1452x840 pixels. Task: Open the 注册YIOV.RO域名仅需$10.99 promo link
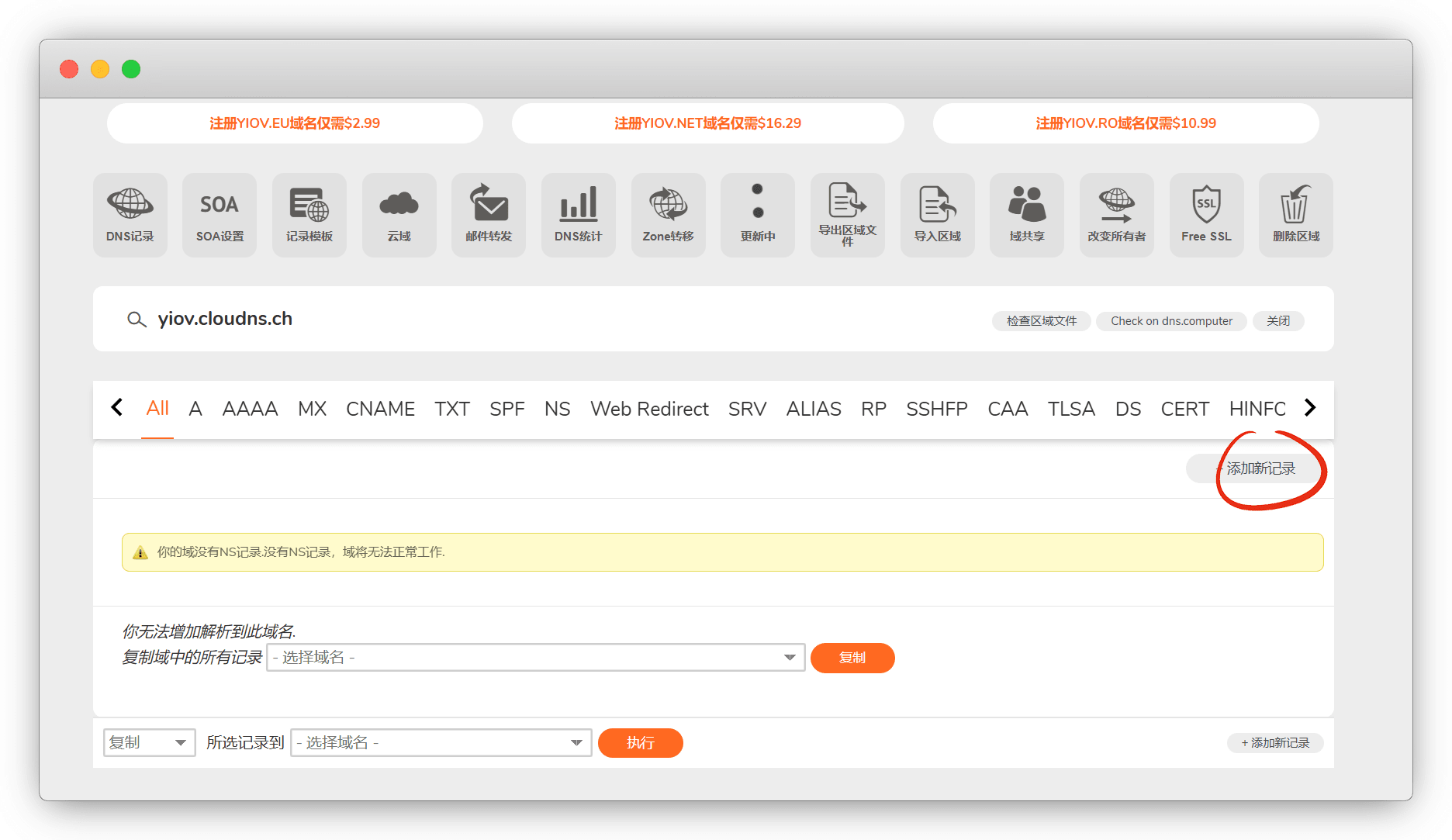tap(1125, 123)
